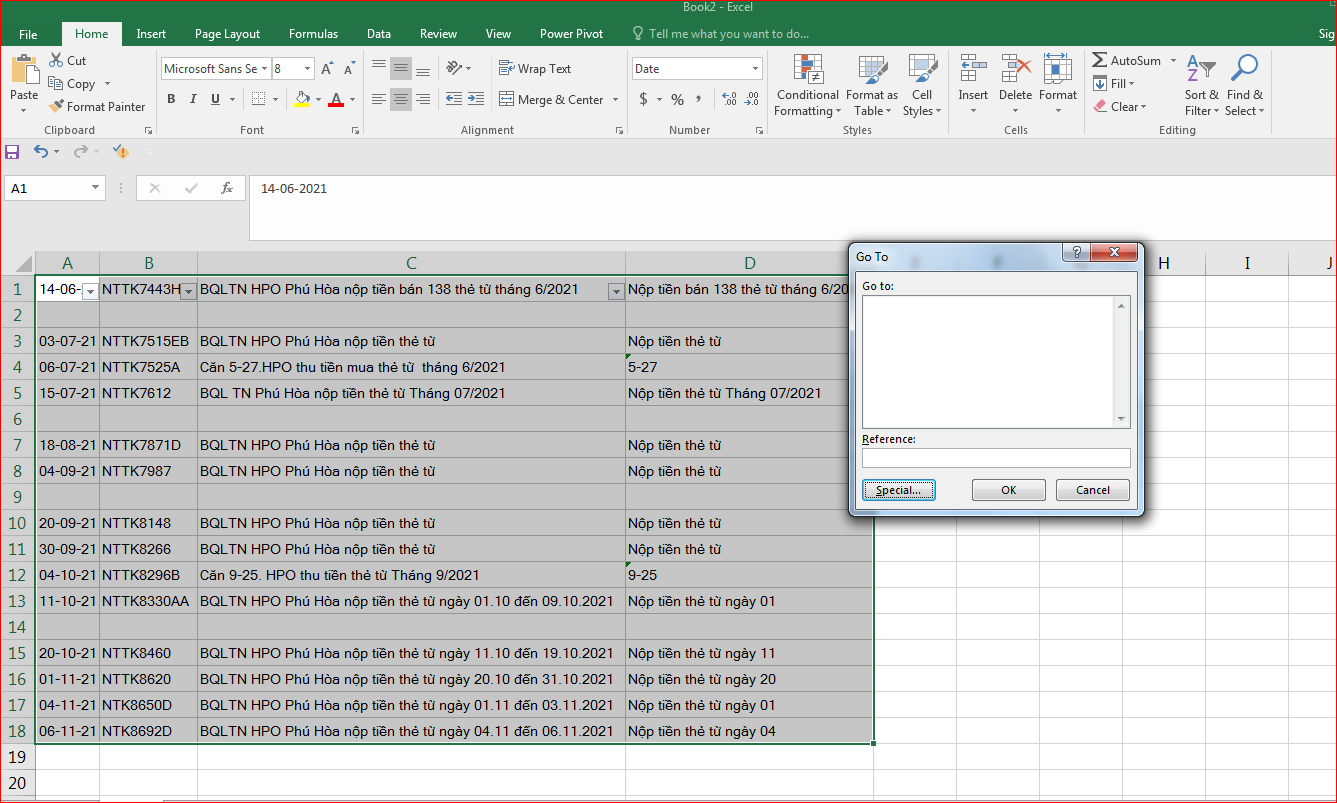Click the Borders icon
The image size is (1337, 803).
click(258, 99)
